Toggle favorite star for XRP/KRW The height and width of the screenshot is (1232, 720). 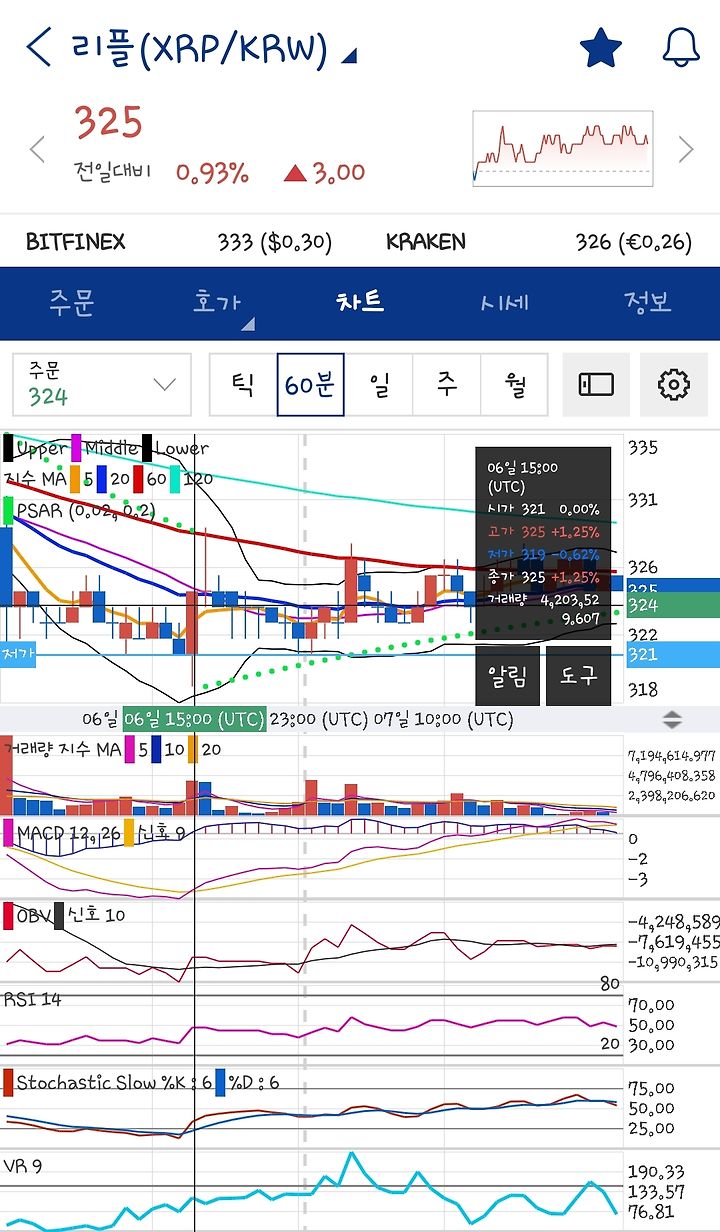[601, 48]
